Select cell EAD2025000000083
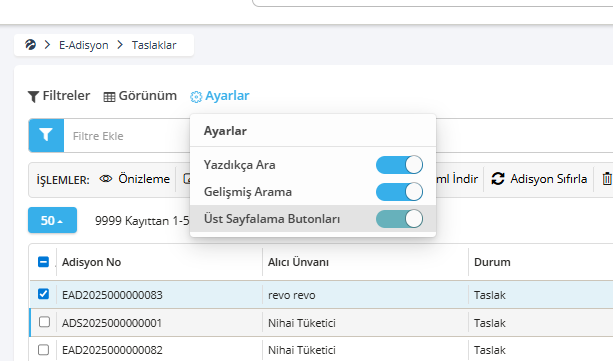Screen dimensions: 613x361 click(x=112, y=295)
